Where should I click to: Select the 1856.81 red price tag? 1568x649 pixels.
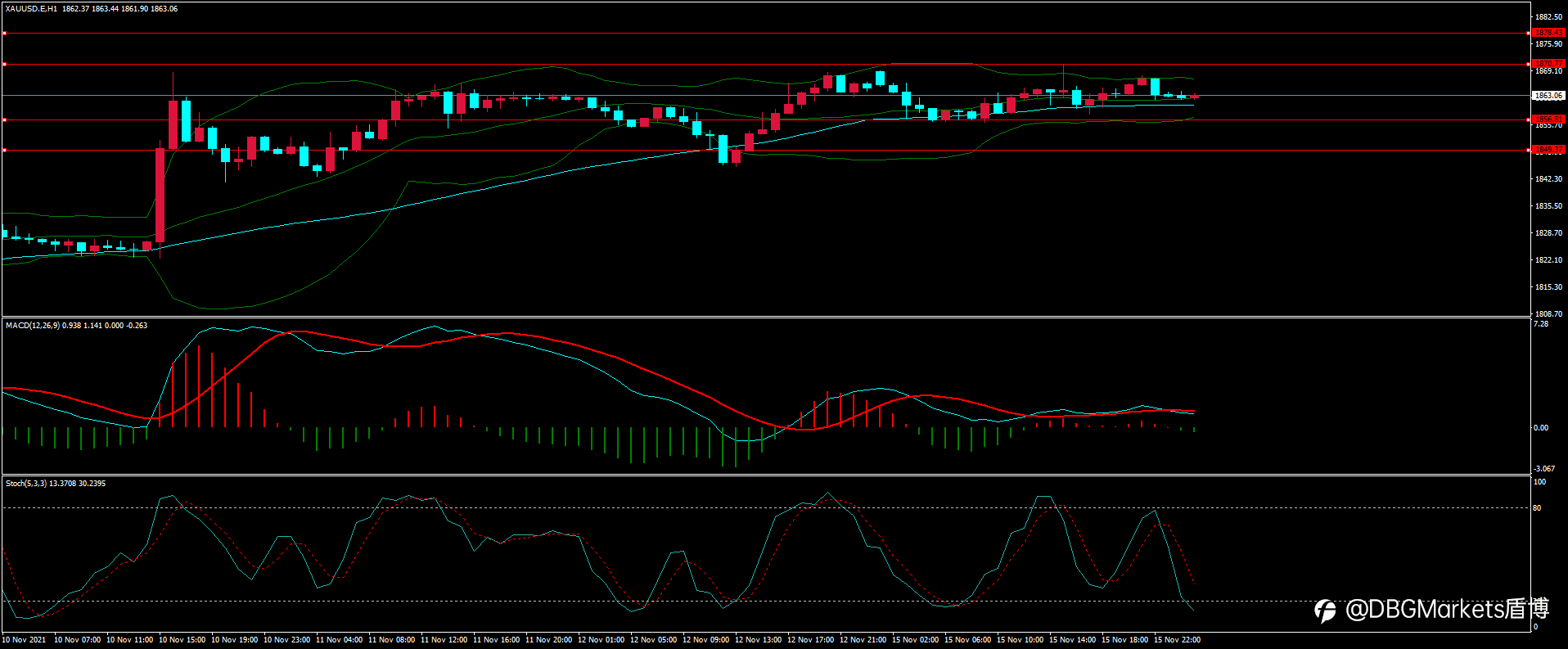pos(1548,119)
